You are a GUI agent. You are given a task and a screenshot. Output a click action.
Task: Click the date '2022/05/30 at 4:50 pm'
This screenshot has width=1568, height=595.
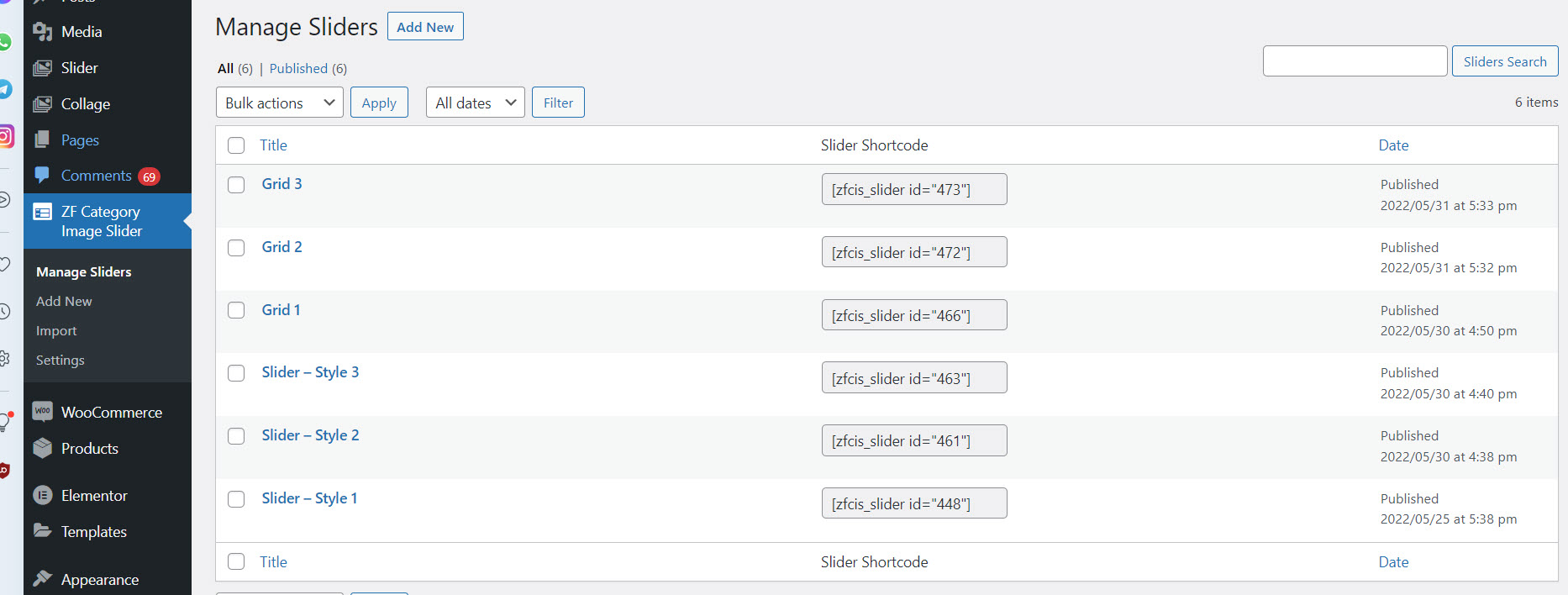point(1449,331)
